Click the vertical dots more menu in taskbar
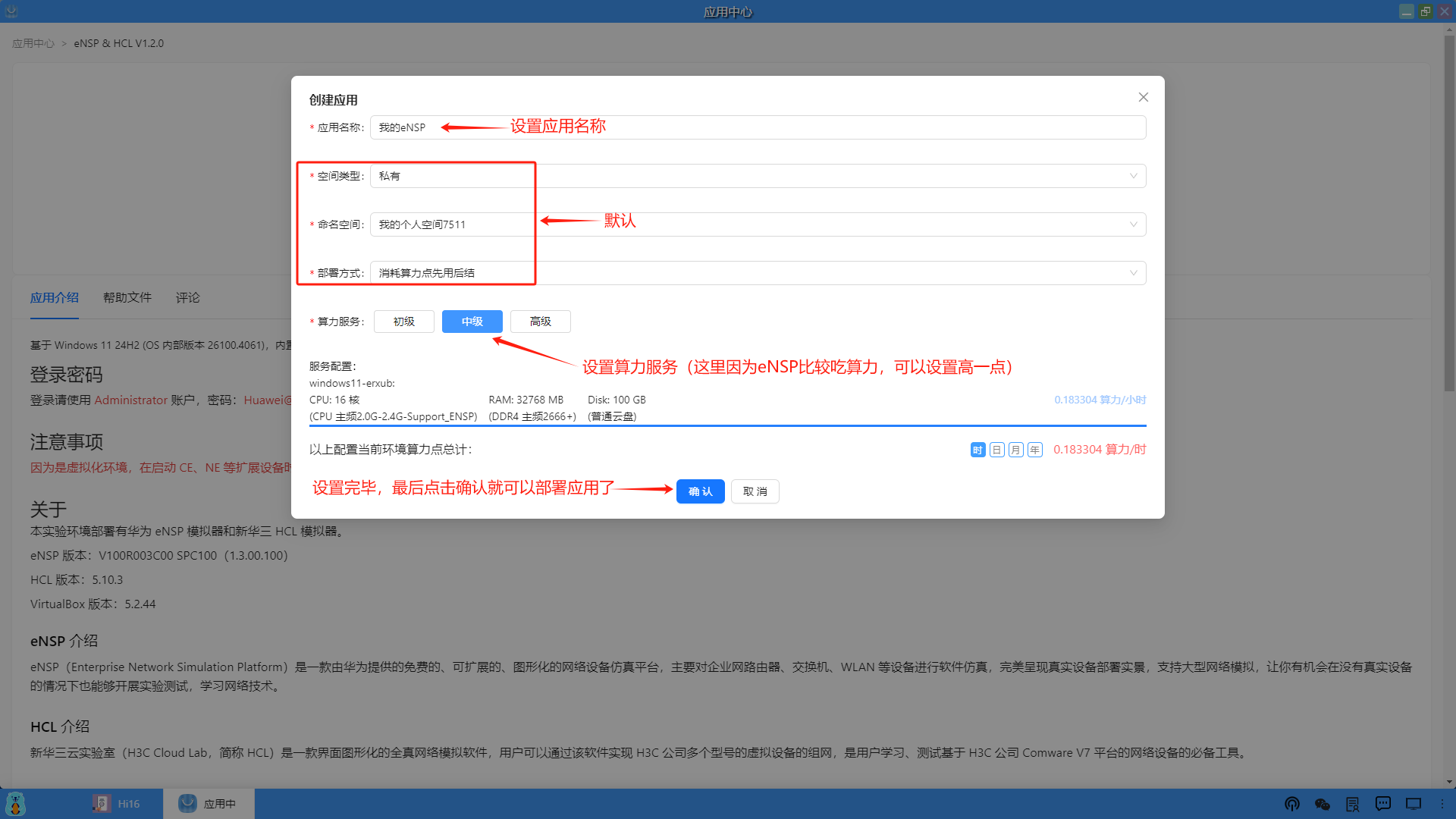The image size is (1456, 819). [1444, 804]
